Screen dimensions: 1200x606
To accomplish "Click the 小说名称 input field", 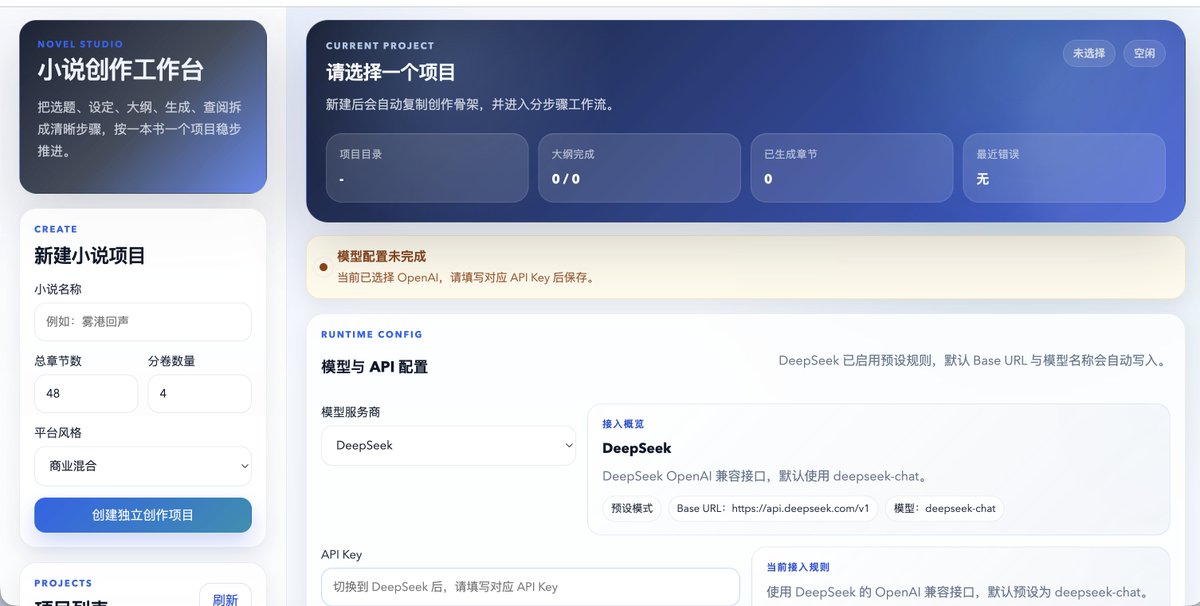I will [143, 322].
